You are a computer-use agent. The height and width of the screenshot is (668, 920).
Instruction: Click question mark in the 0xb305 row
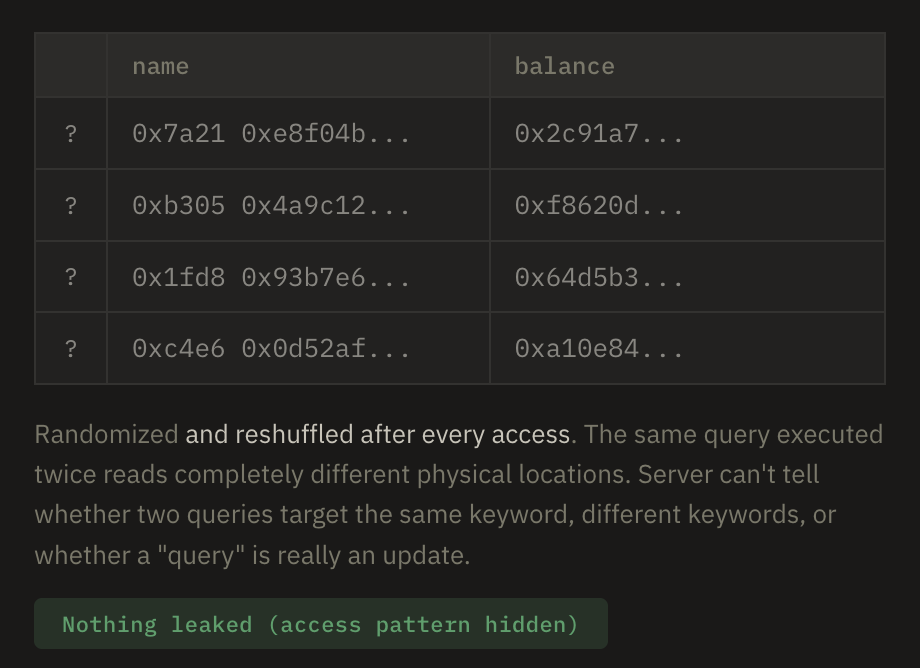pyautogui.click(x=71, y=206)
